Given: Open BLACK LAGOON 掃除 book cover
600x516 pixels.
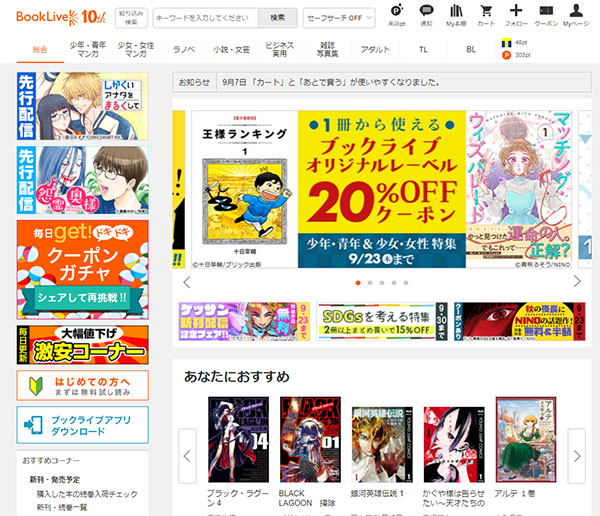Looking at the screenshot, I should (x=310, y=439).
